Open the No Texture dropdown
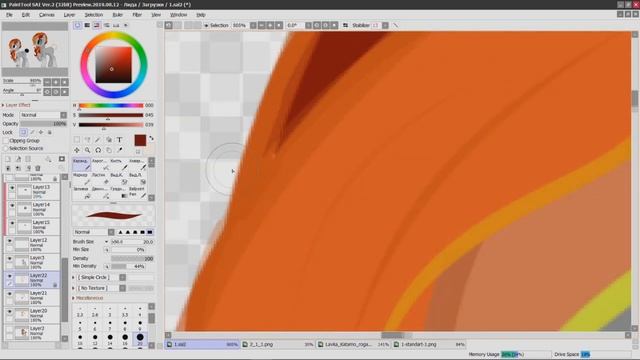Screen dimensions: 640x360 tap(122, 288)
